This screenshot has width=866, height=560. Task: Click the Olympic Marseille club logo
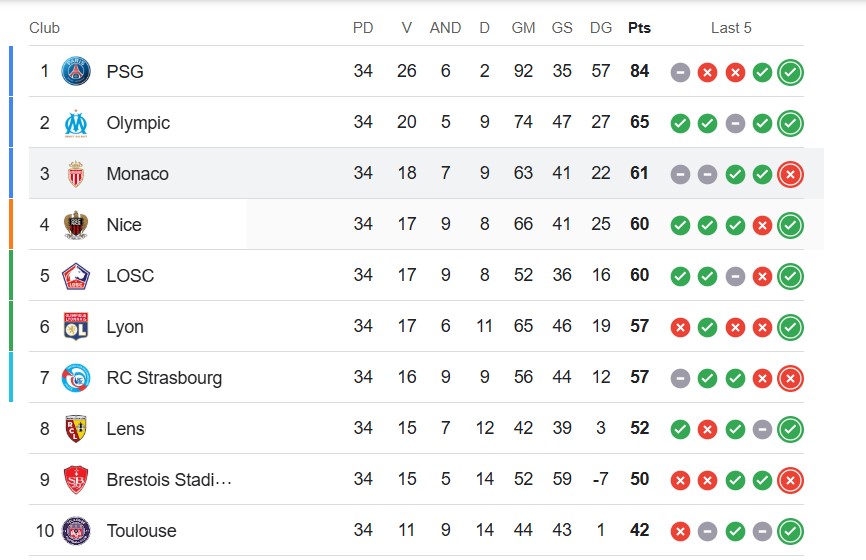(x=76, y=123)
